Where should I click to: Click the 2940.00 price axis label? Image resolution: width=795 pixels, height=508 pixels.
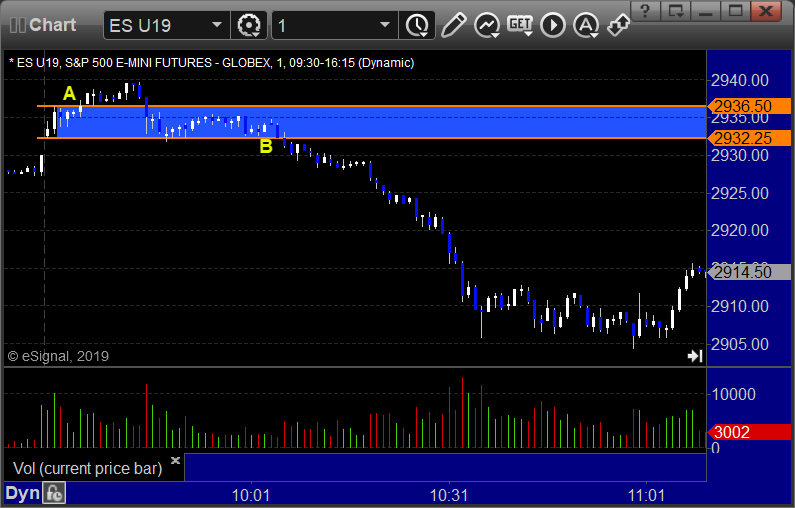740,81
